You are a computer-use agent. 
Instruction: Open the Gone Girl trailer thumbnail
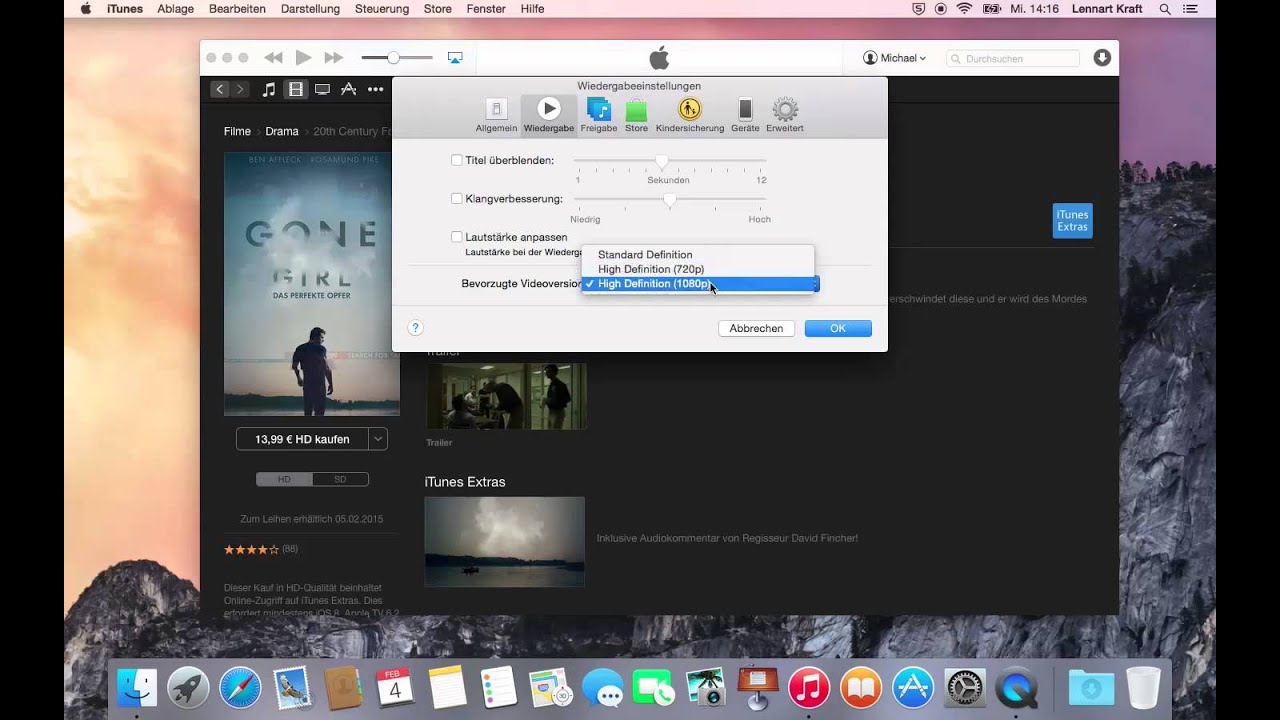pyautogui.click(x=506, y=395)
